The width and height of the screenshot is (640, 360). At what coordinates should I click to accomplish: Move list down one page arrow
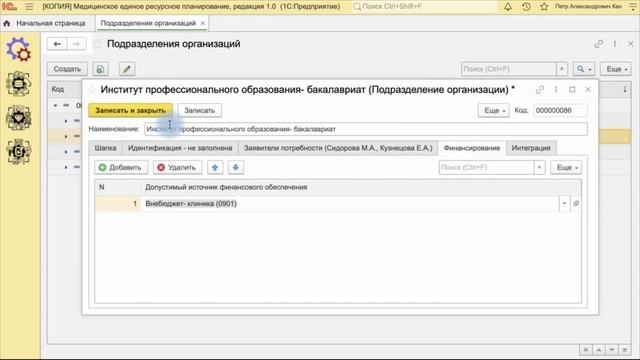point(612,350)
